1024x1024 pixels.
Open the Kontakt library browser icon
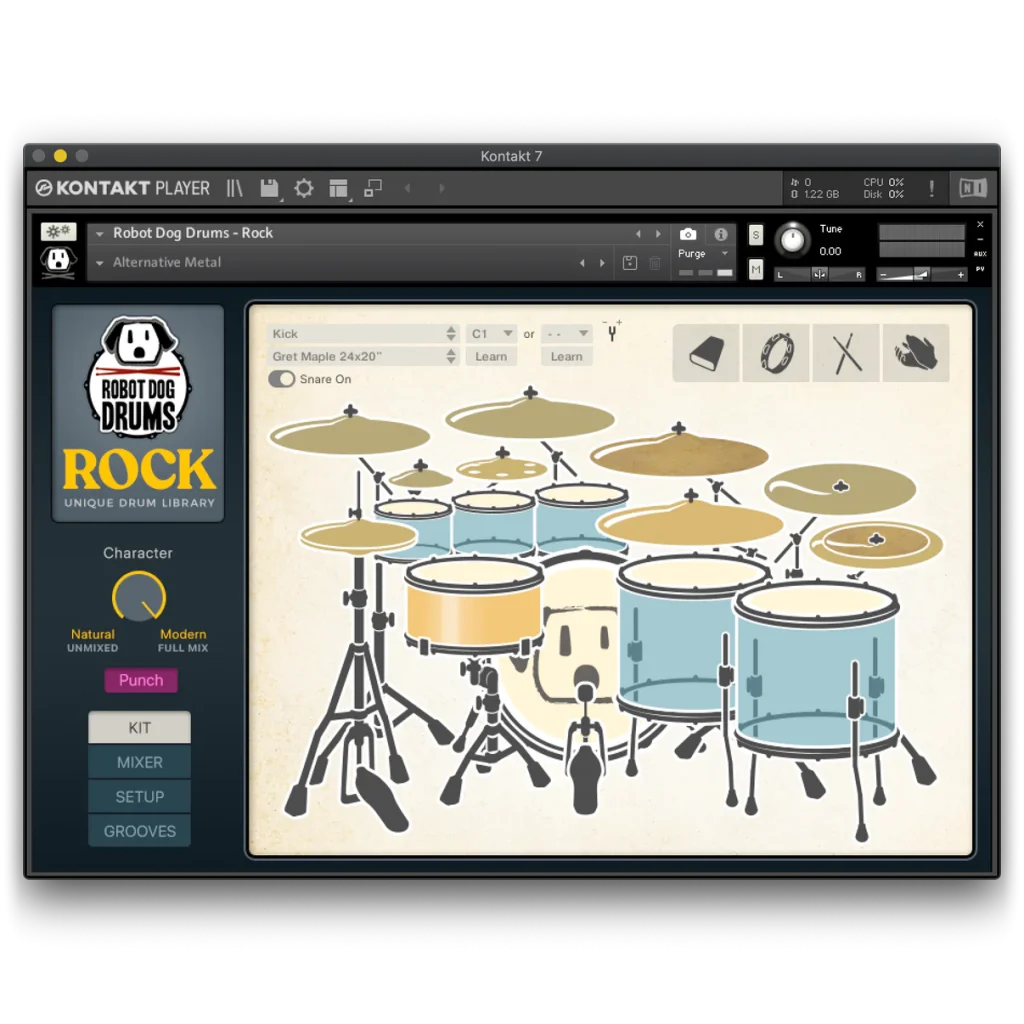[x=234, y=188]
